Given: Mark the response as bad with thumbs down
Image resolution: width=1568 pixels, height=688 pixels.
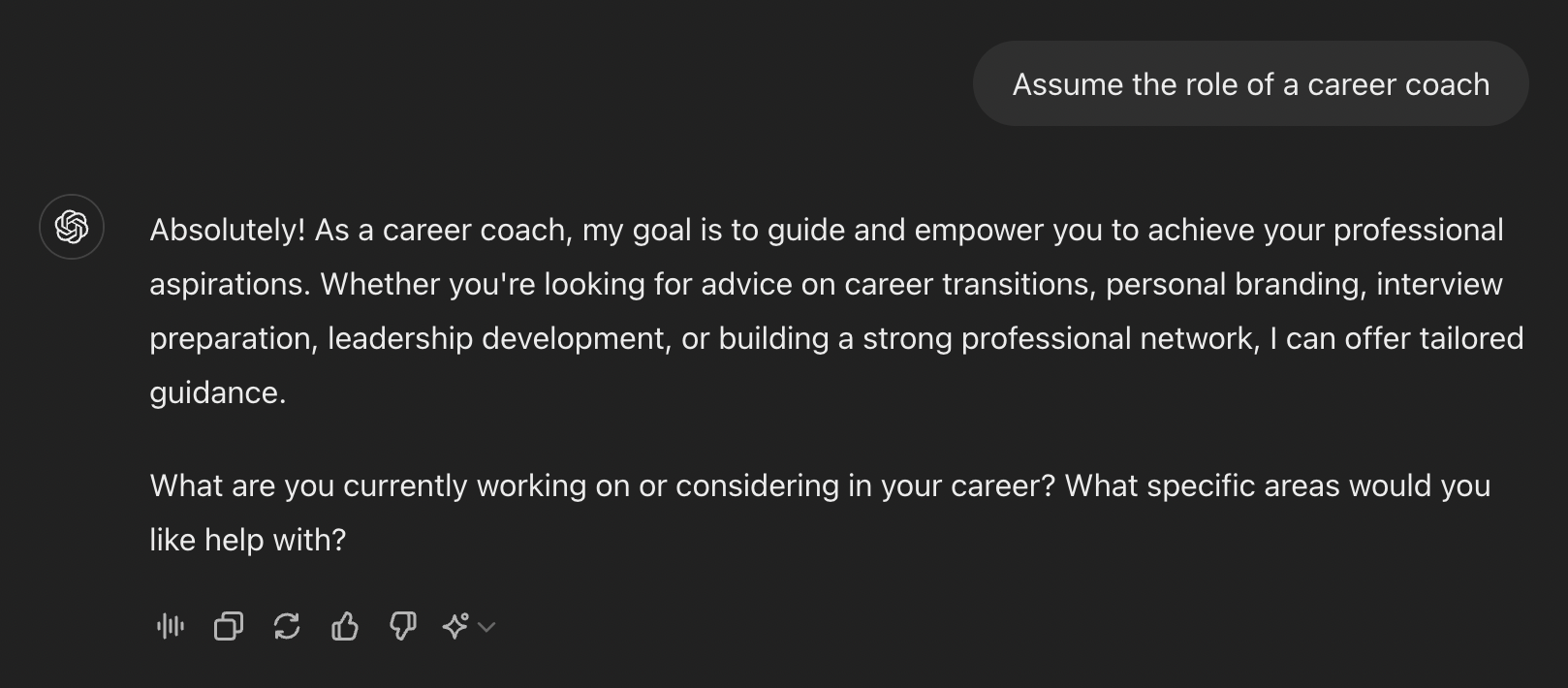Looking at the screenshot, I should [x=401, y=626].
